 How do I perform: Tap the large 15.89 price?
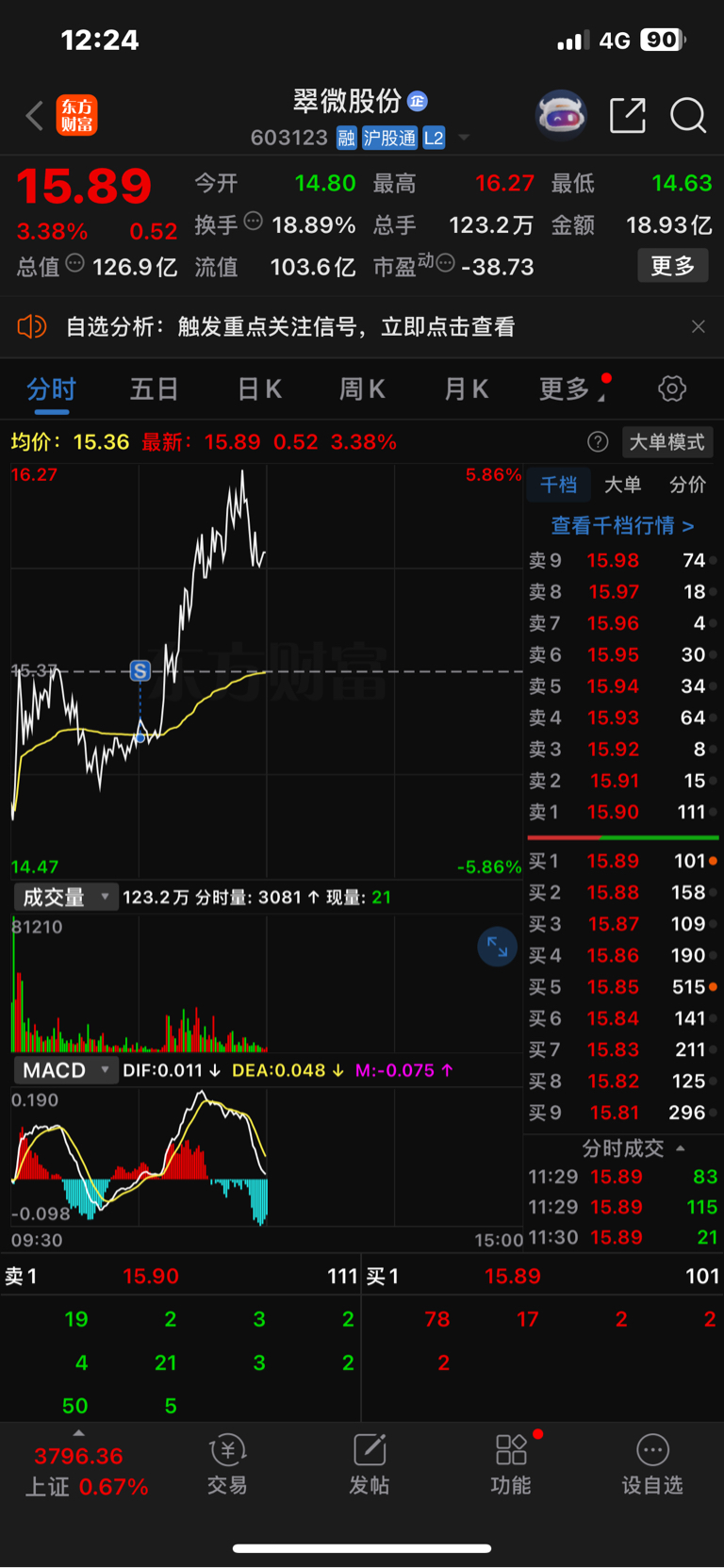click(84, 186)
